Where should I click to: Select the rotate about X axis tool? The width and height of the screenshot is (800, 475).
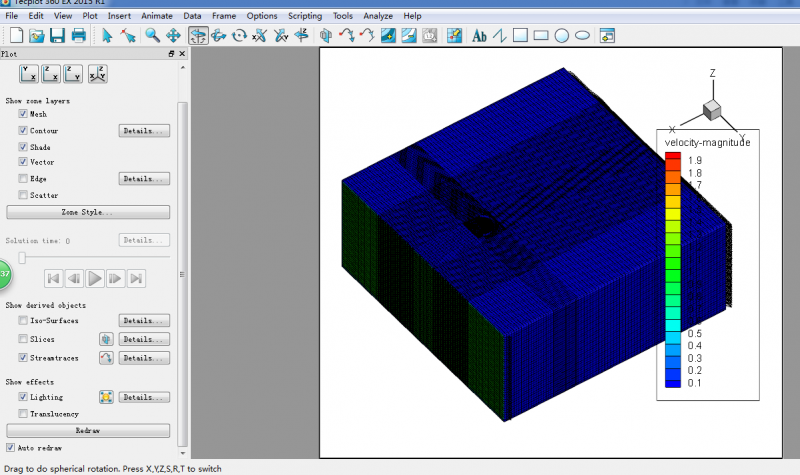[260, 36]
